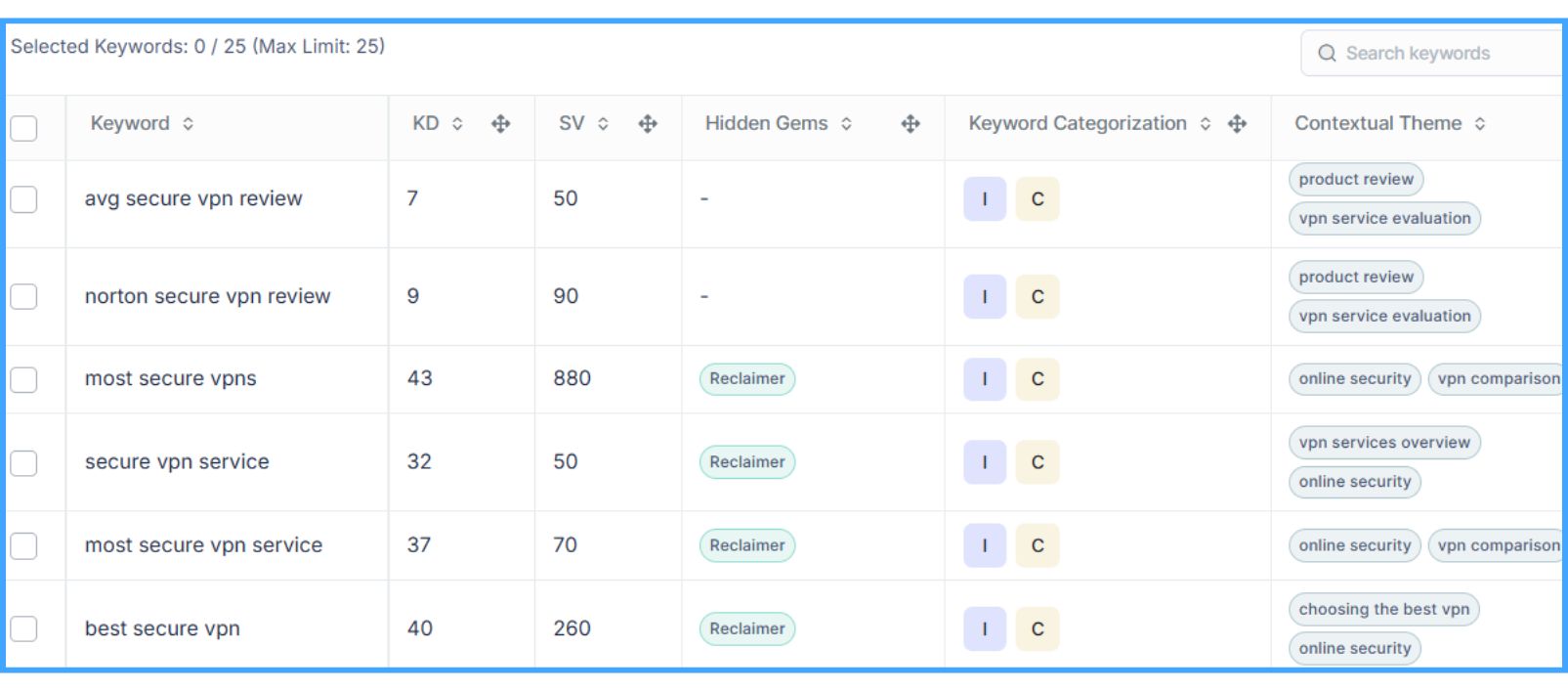Image resolution: width=1568 pixels, height=691 pixels.
Task: Click the Keyword Categorization column header
Action: [x=1077, y=124]
